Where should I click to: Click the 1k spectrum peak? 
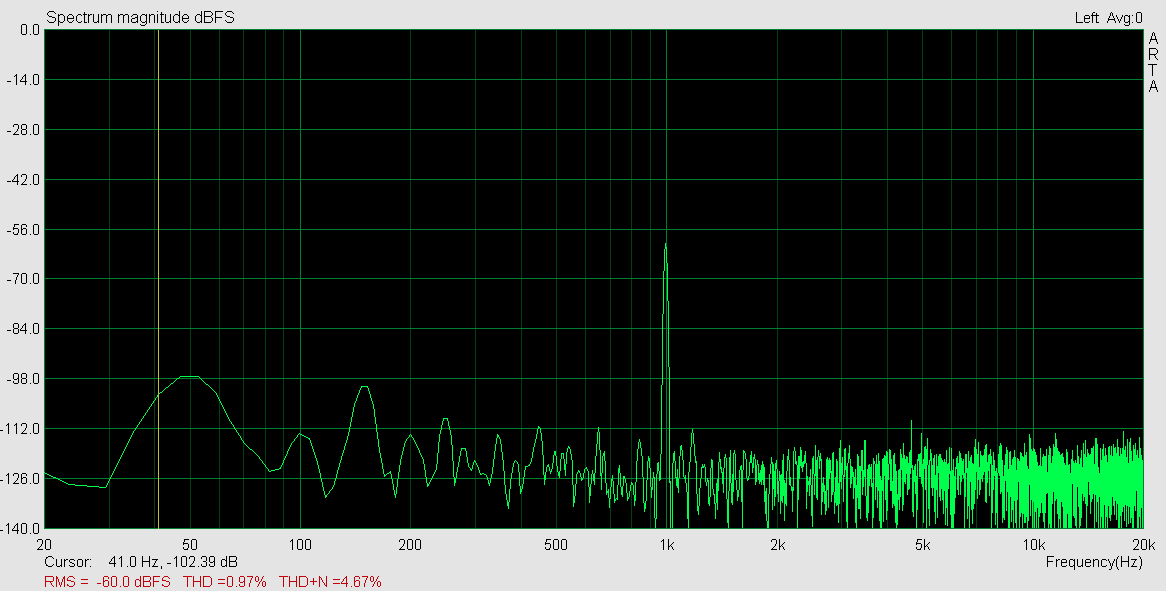coord(666,245)
